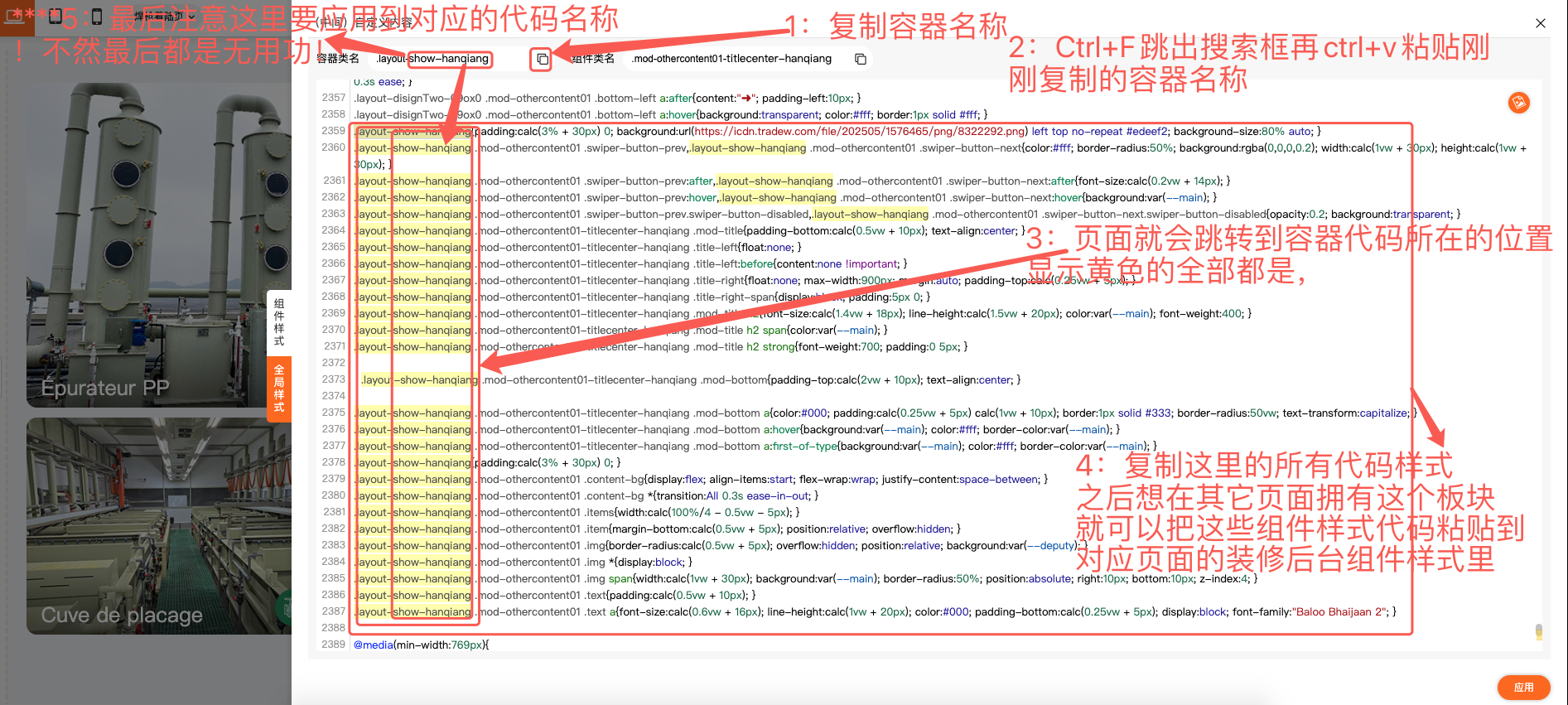1568x705 pixels.
Task: Open the 组件样式 tab
Action: (279, 322)
